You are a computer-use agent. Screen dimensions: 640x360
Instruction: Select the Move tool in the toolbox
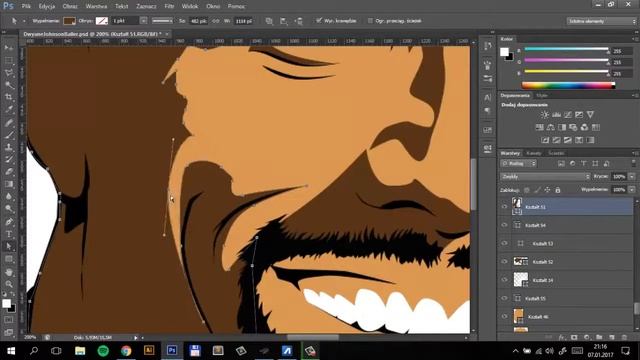point(9,48)
